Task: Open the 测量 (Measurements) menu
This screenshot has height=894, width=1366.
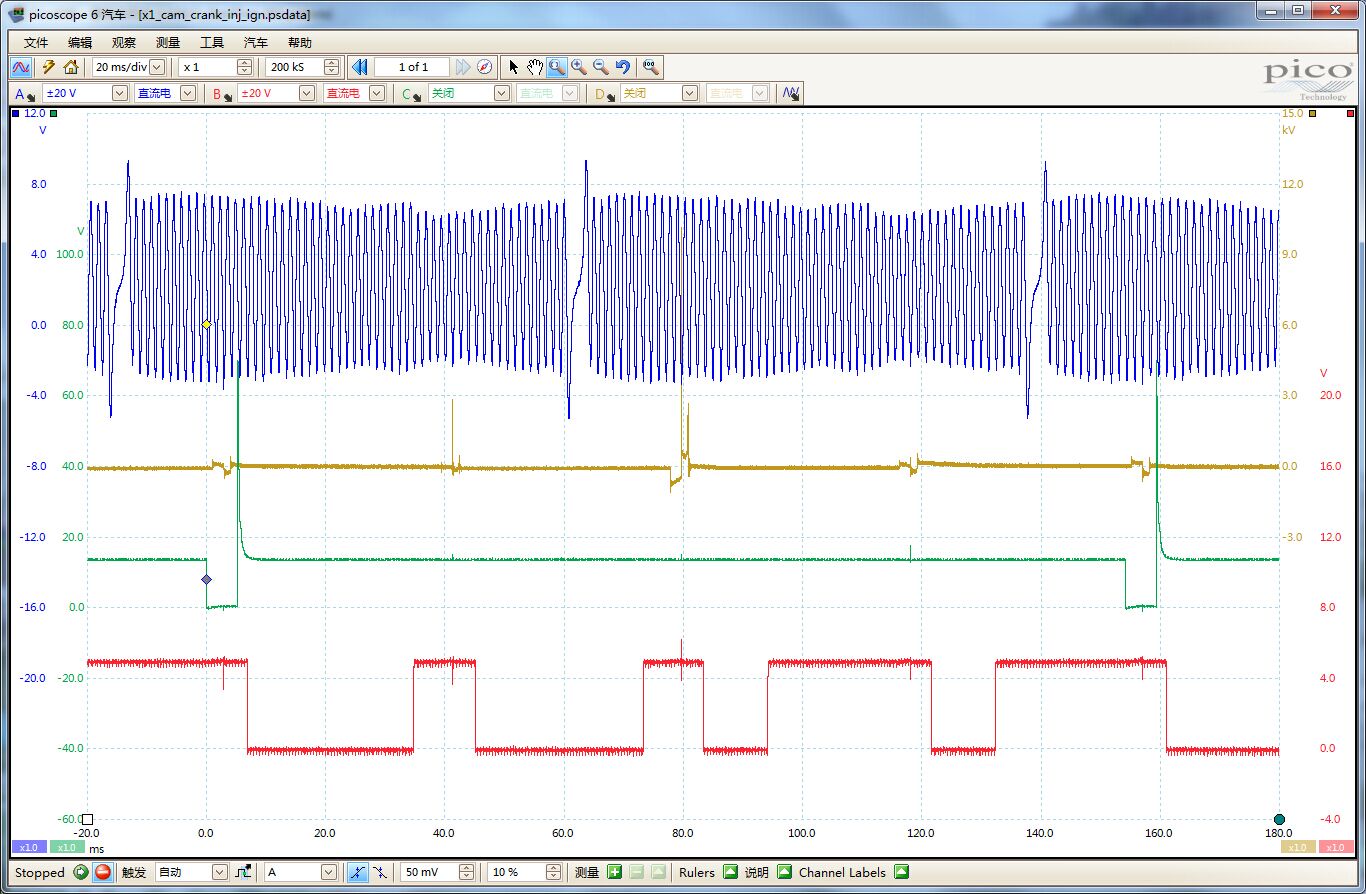Action: [x=168, y=42]
